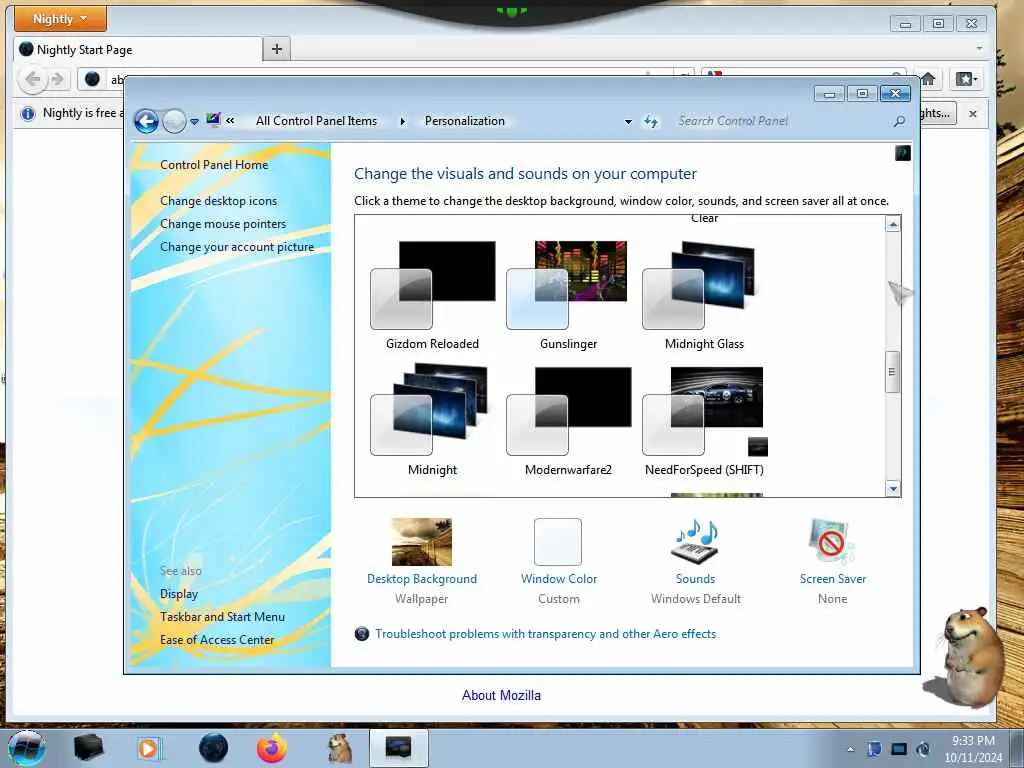Open the list all tabs dropdown in Nightly
1024x768 pixels.
pos(979,48)
